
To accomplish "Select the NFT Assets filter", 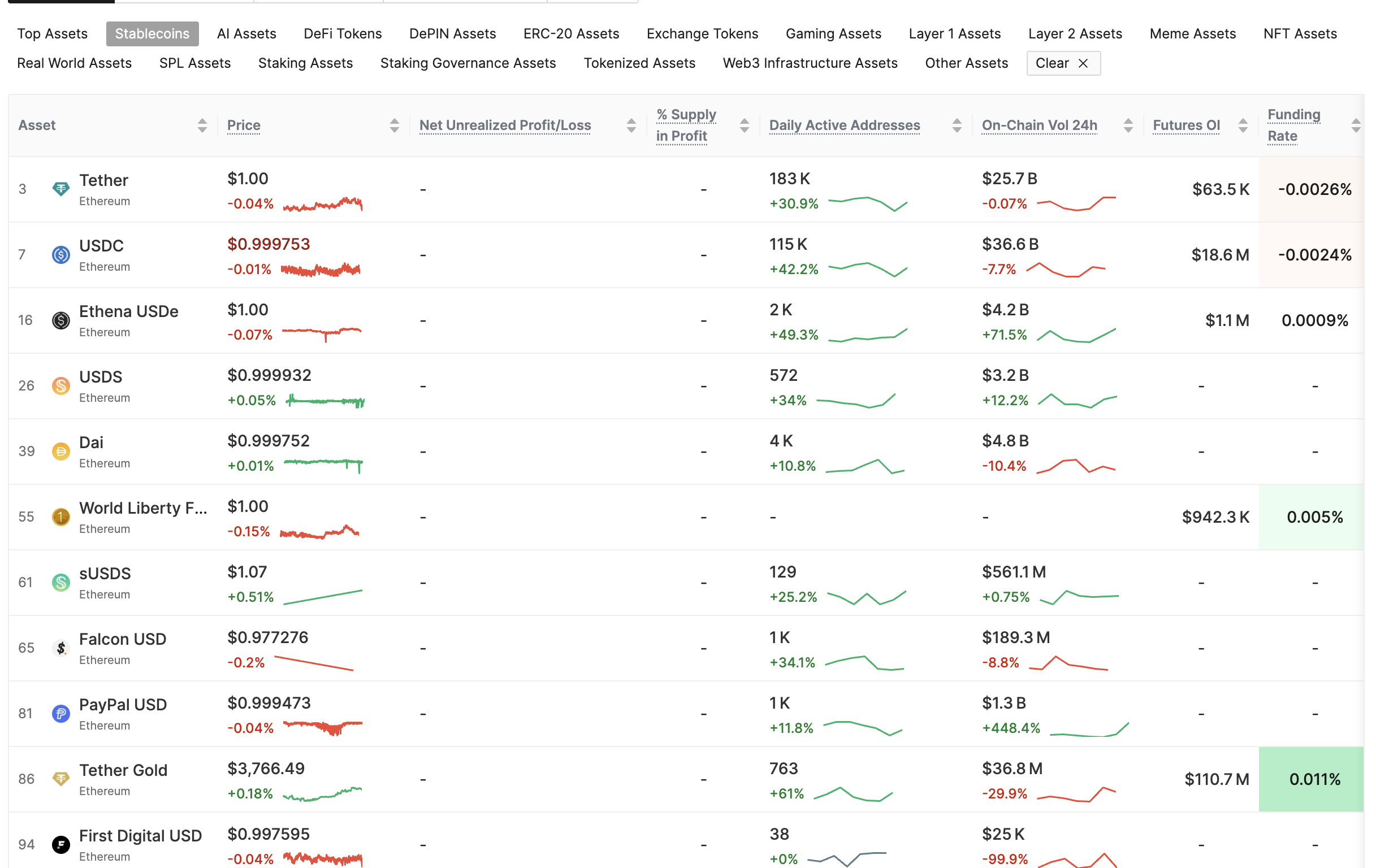I will click(1300, 34).
